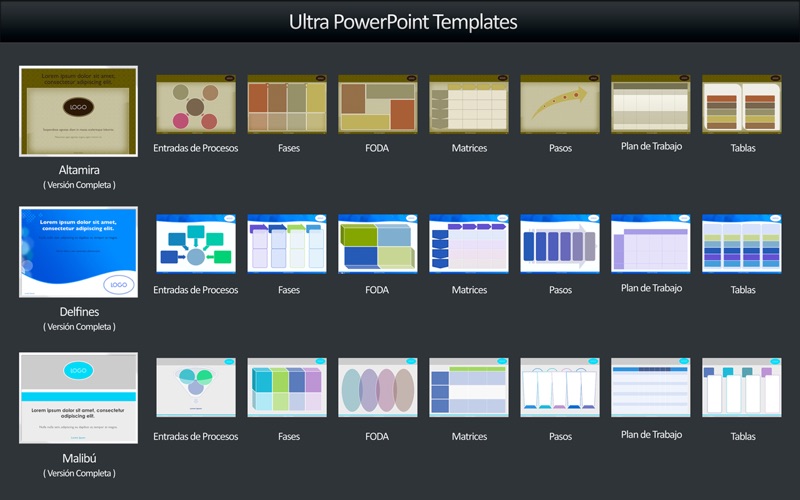
Task: Click "Plan de Trabajo" label in Malibú row
Action: point(652,435)
